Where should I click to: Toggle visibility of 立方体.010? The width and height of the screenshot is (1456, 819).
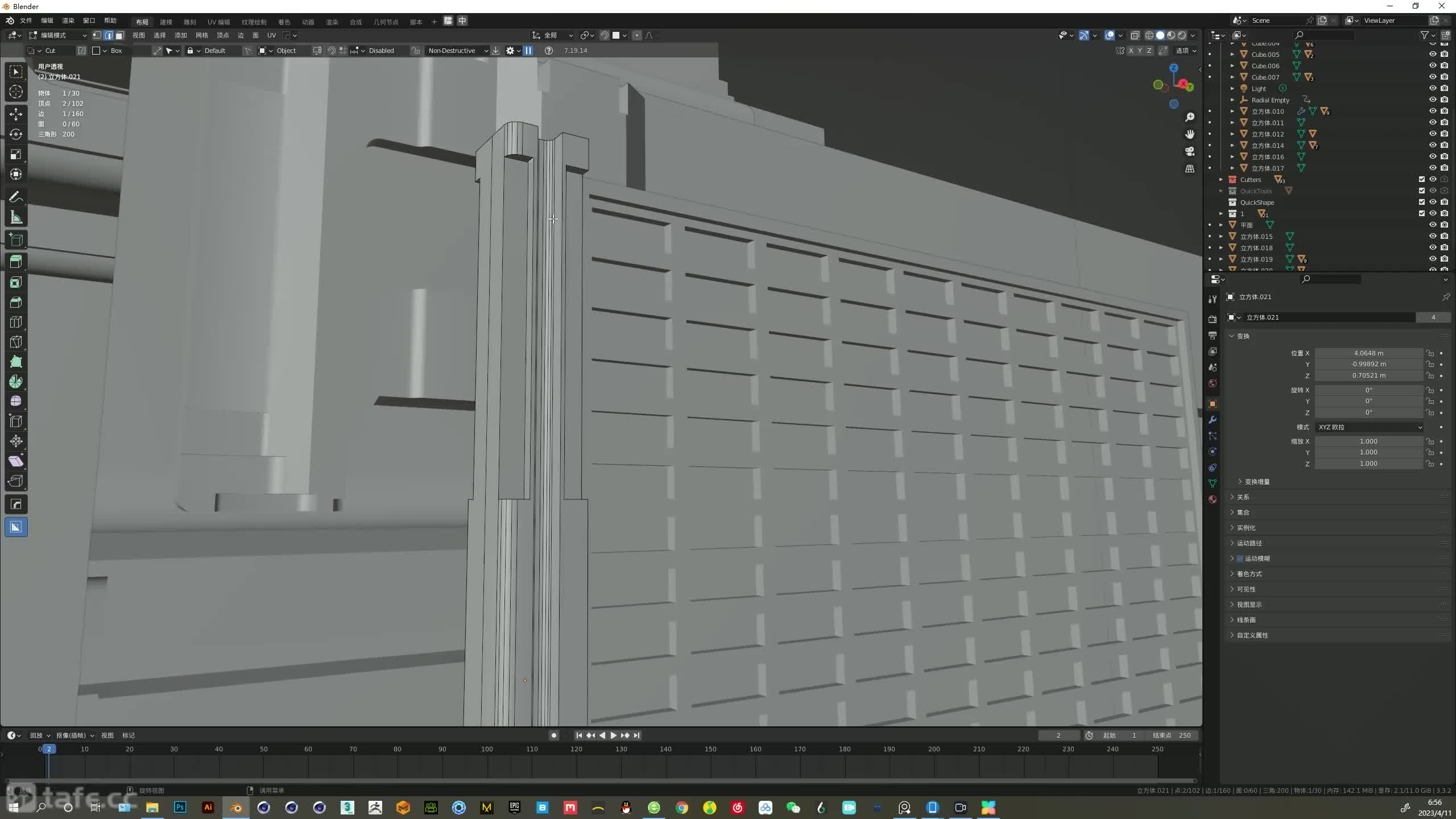1433,111
